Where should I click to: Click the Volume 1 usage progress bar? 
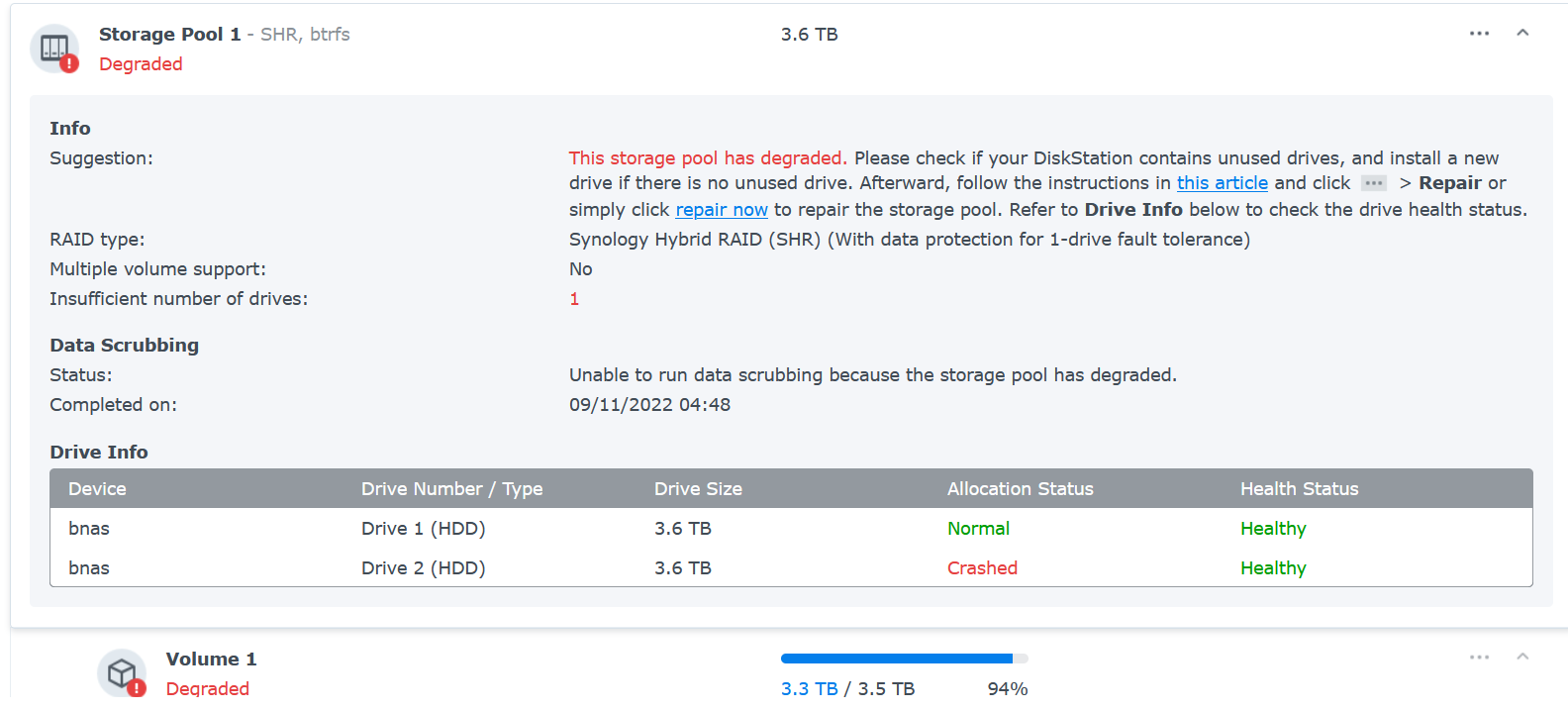pos(904,659)
